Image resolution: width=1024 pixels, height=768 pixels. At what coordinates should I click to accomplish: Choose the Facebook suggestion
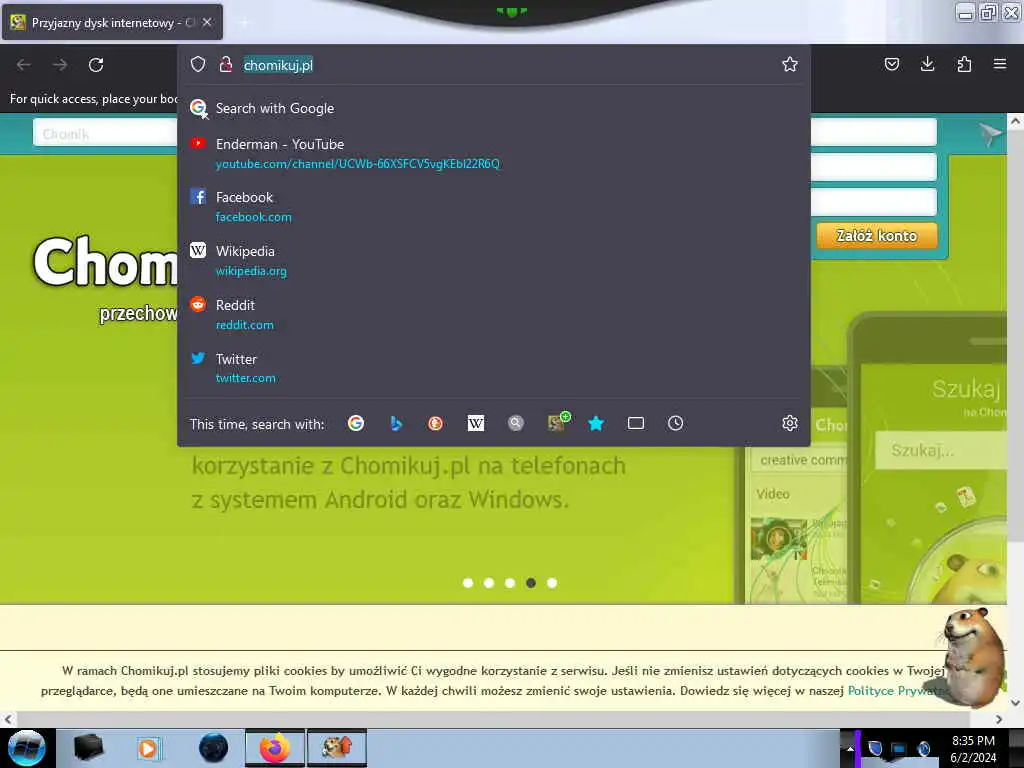[494, 206]
